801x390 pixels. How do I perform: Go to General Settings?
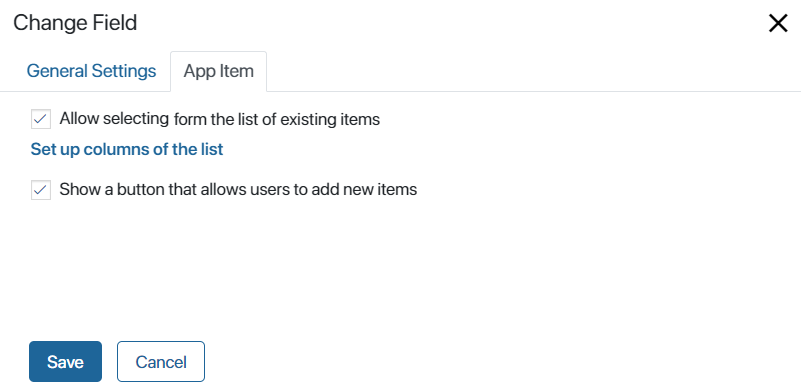91,71
